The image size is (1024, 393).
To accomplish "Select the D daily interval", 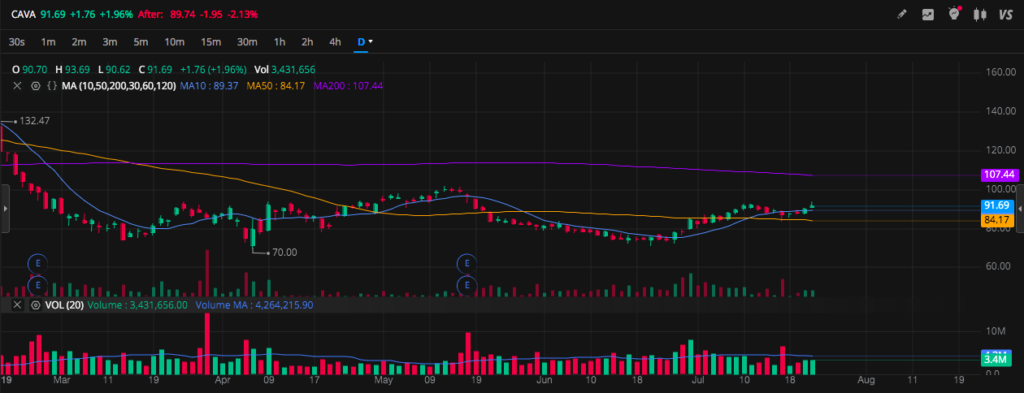I will 360,42.
